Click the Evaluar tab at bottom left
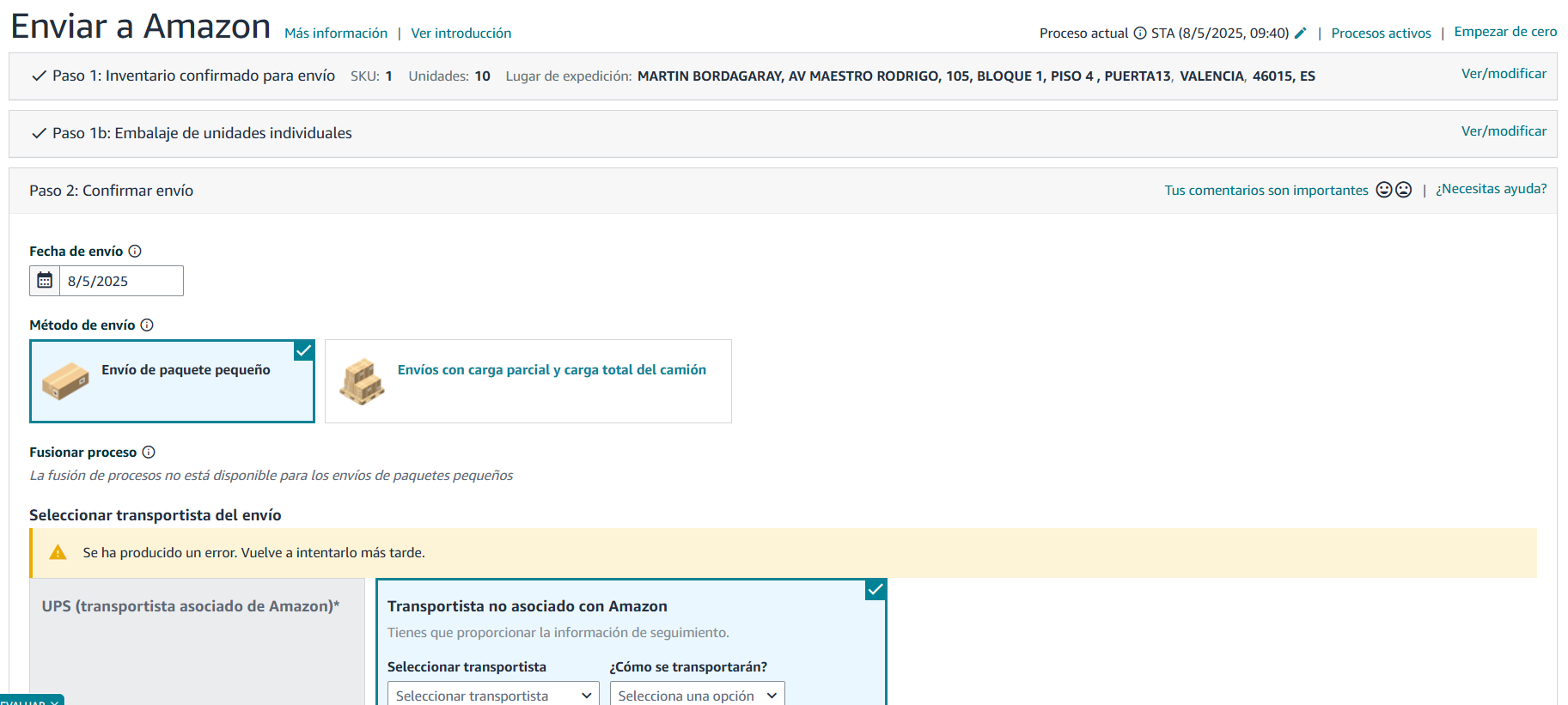Viewport: 1568px width, 705px height. [x=32, y=700]
